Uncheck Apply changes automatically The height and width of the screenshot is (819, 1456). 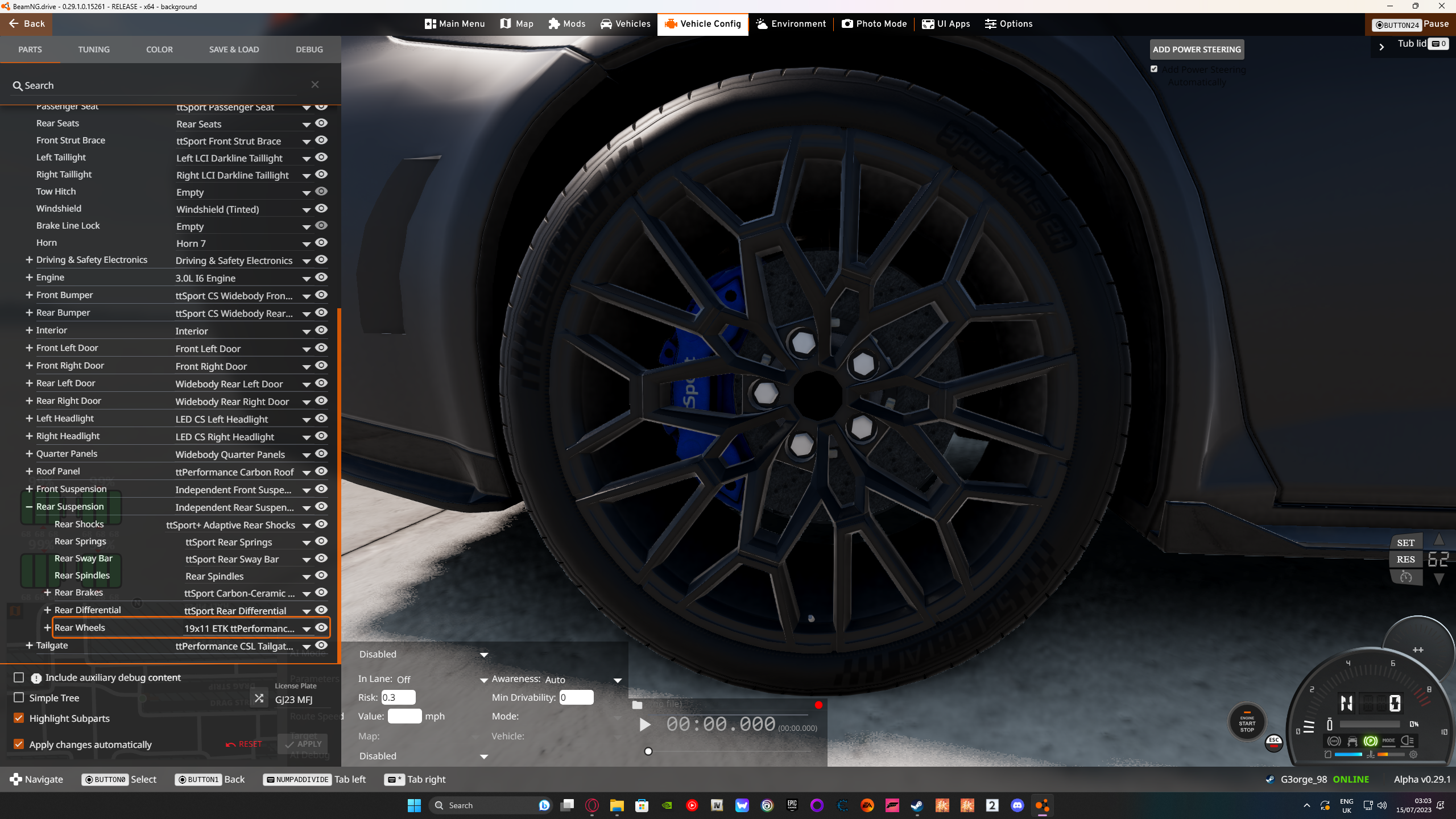click(19, 744)
